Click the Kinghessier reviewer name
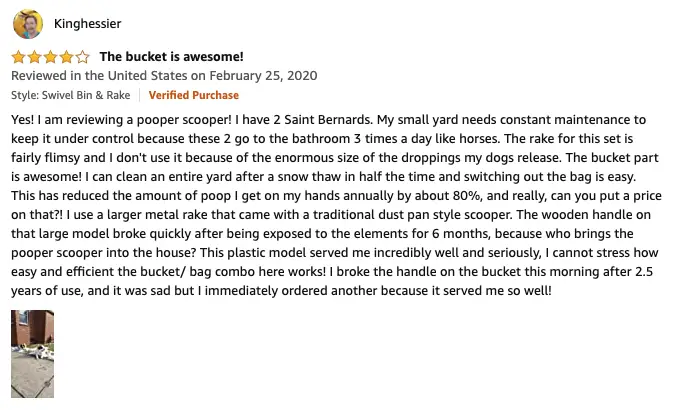Image resolution: width=678 pixels, height=410 pixels. coord(87,23)
